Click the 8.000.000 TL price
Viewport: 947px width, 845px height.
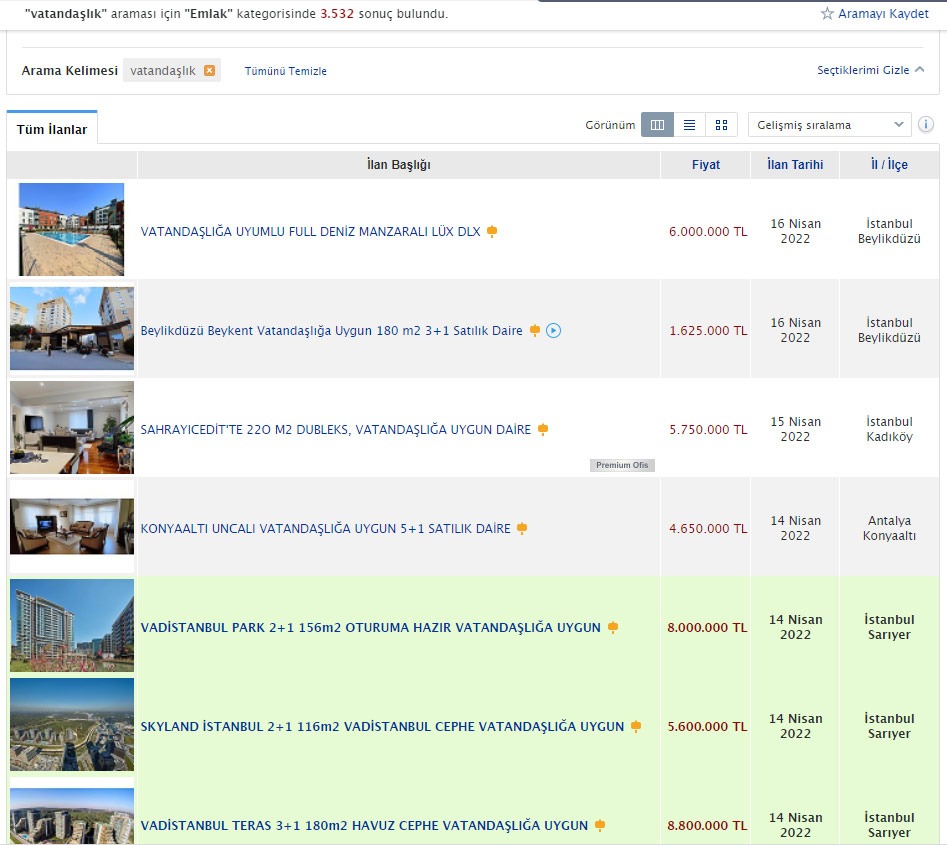coord(707,628)
